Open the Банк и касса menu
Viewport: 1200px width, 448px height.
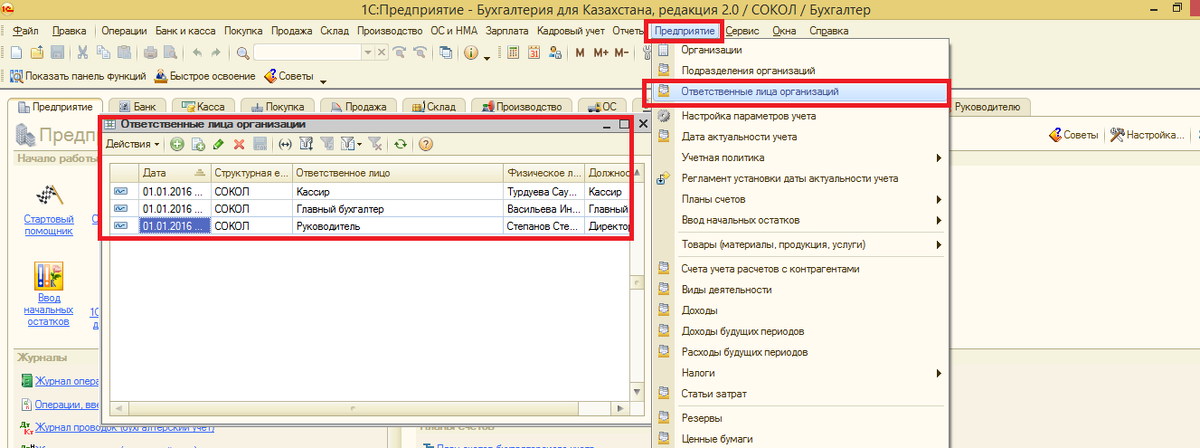click(x=186, y=31)
